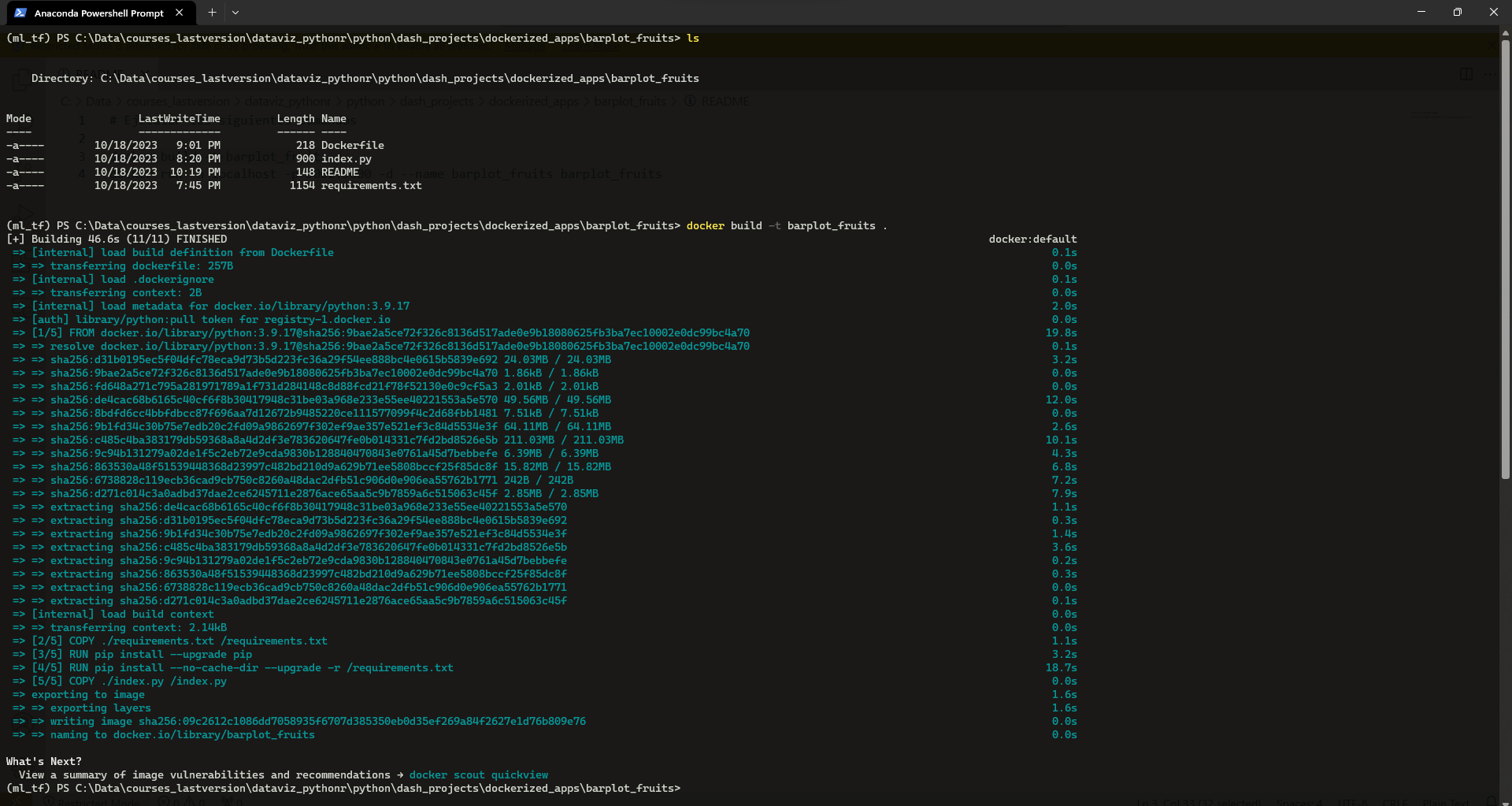Screen dimensions: 1512x806
Task: Click the '[internal] load build definition from Dockerfile' line
Action: pos(173,252)
